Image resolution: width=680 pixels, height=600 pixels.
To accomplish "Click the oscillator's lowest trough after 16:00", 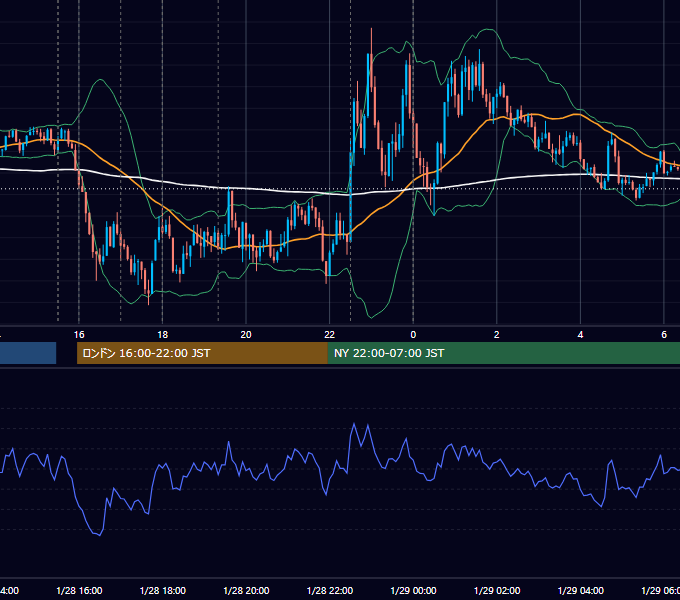I will click(x=100, y=535).
